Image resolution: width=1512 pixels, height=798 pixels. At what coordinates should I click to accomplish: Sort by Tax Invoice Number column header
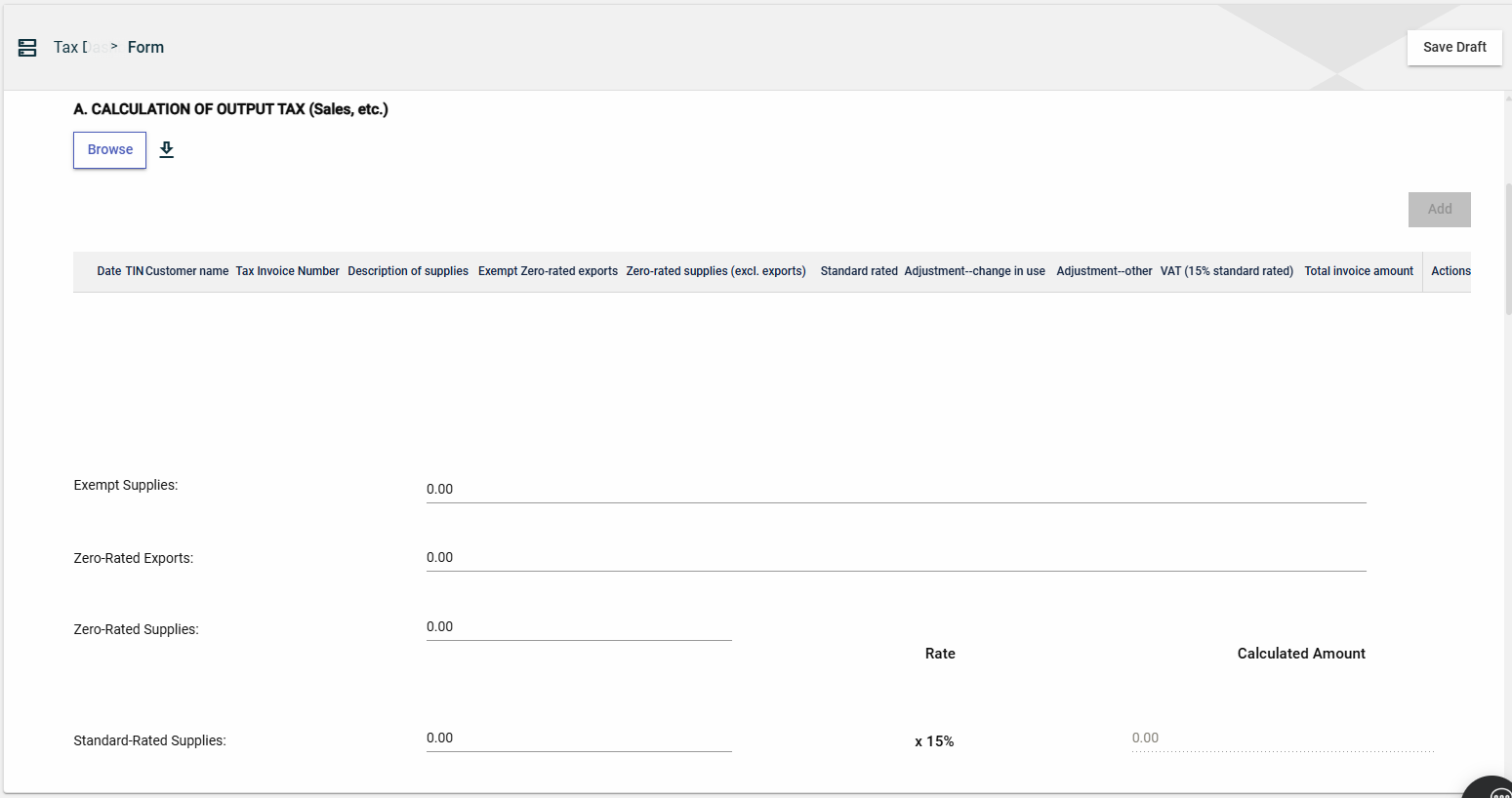pyautogui.click(x=287, y=271)
